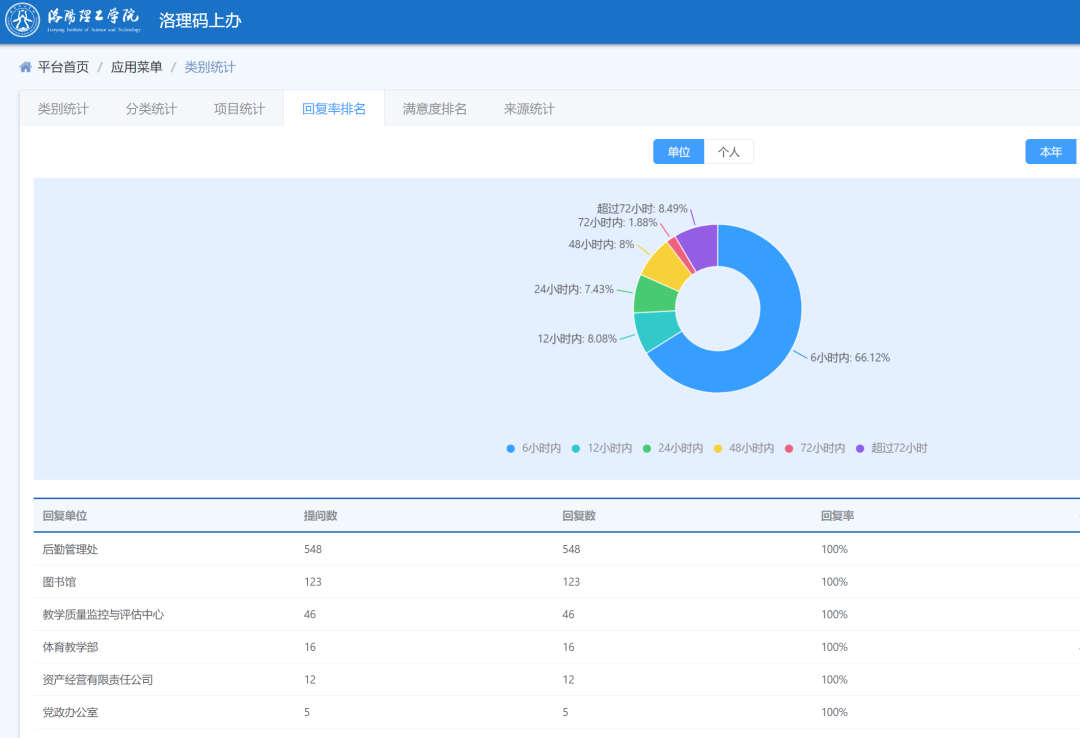Hide the 48小时内 legend series

pos(744,449)
